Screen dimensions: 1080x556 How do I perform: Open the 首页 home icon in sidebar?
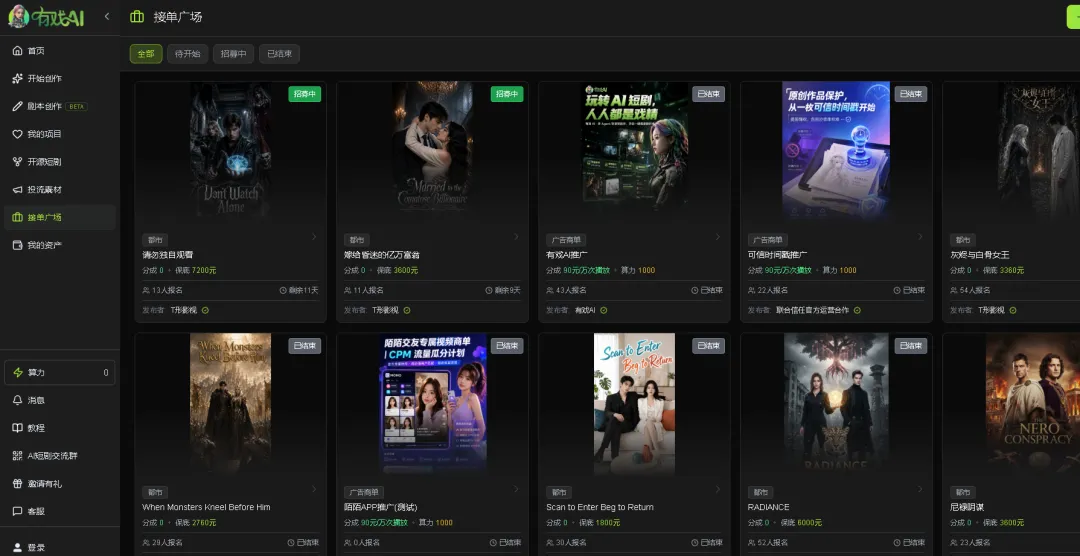pos(17,51)
